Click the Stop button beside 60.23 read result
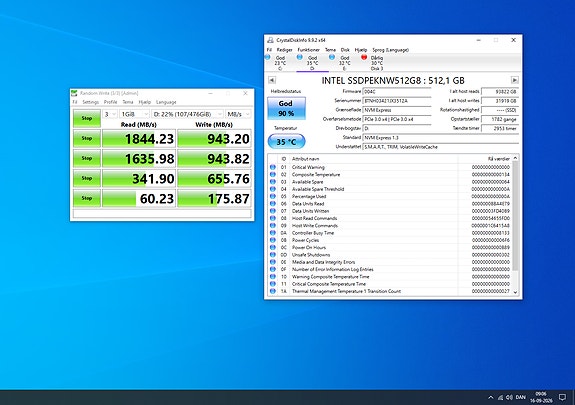Screen dimensions: 575x405 (x=87, y=198)
